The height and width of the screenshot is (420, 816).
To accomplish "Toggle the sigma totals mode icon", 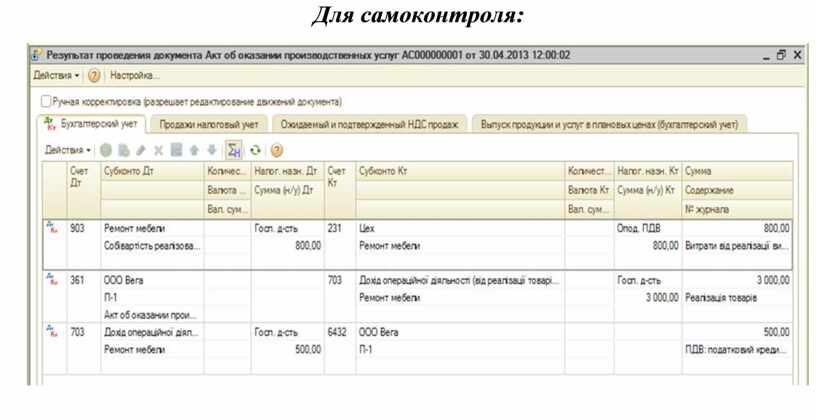I will (x=234, y=150).
